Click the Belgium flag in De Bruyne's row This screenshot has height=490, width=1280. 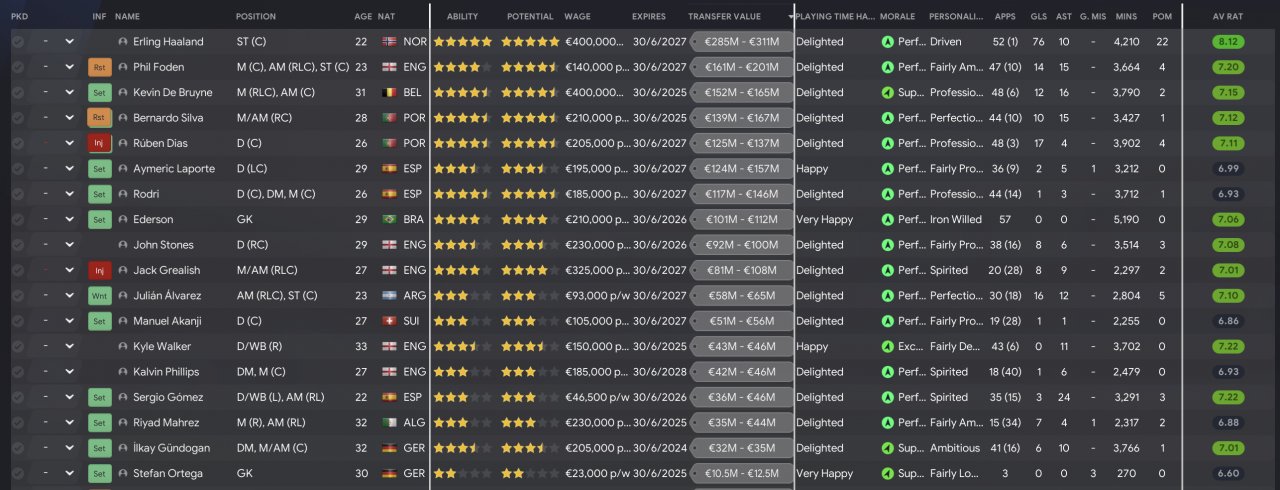[x=389, y=93]
